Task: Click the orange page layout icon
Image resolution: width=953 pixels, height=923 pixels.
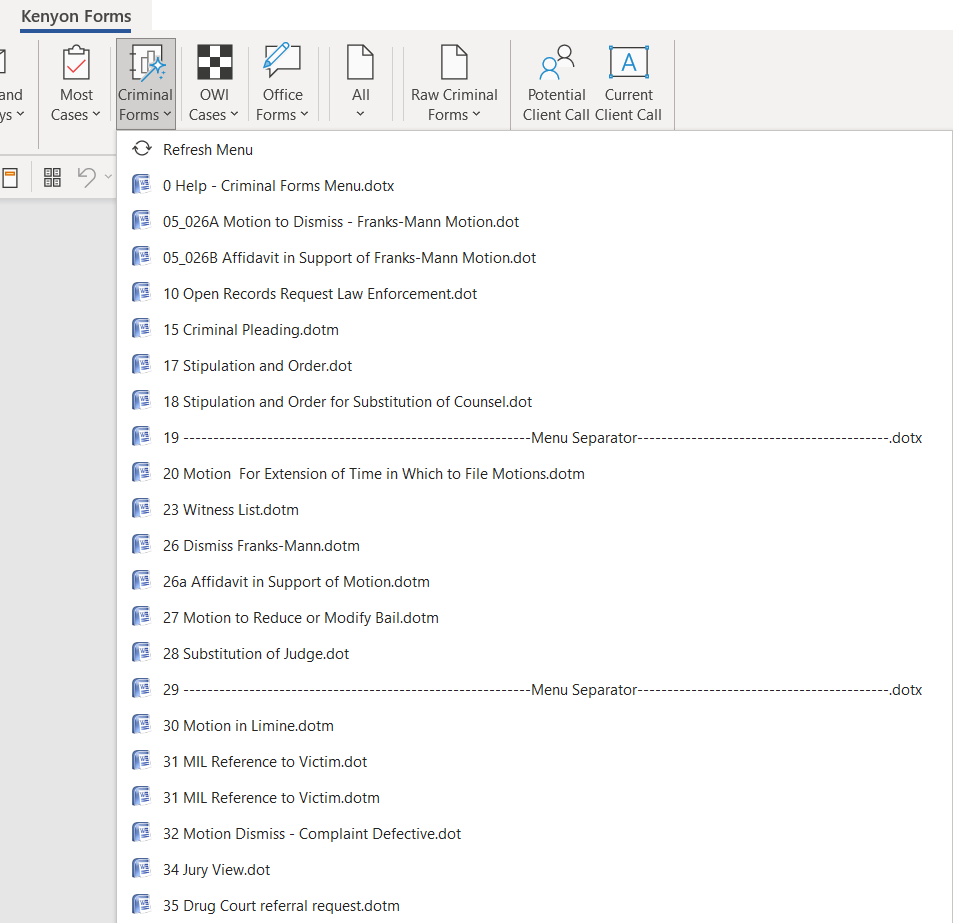Action: tap(10, 179)
